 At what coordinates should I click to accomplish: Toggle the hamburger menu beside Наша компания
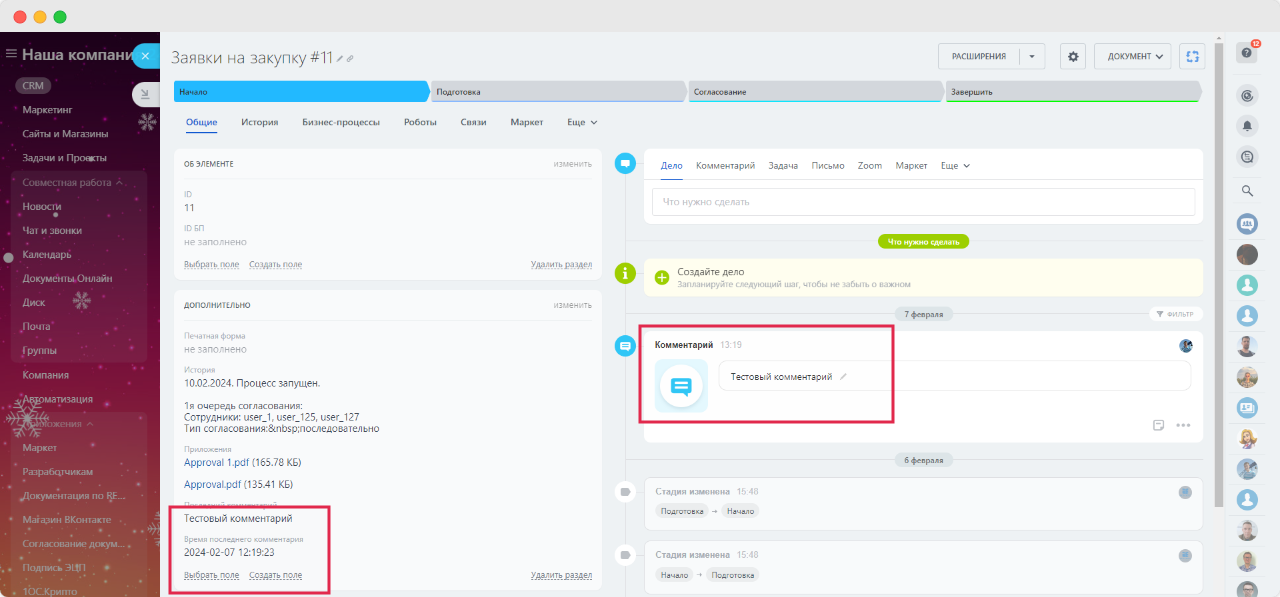click(x=11, y=55)
